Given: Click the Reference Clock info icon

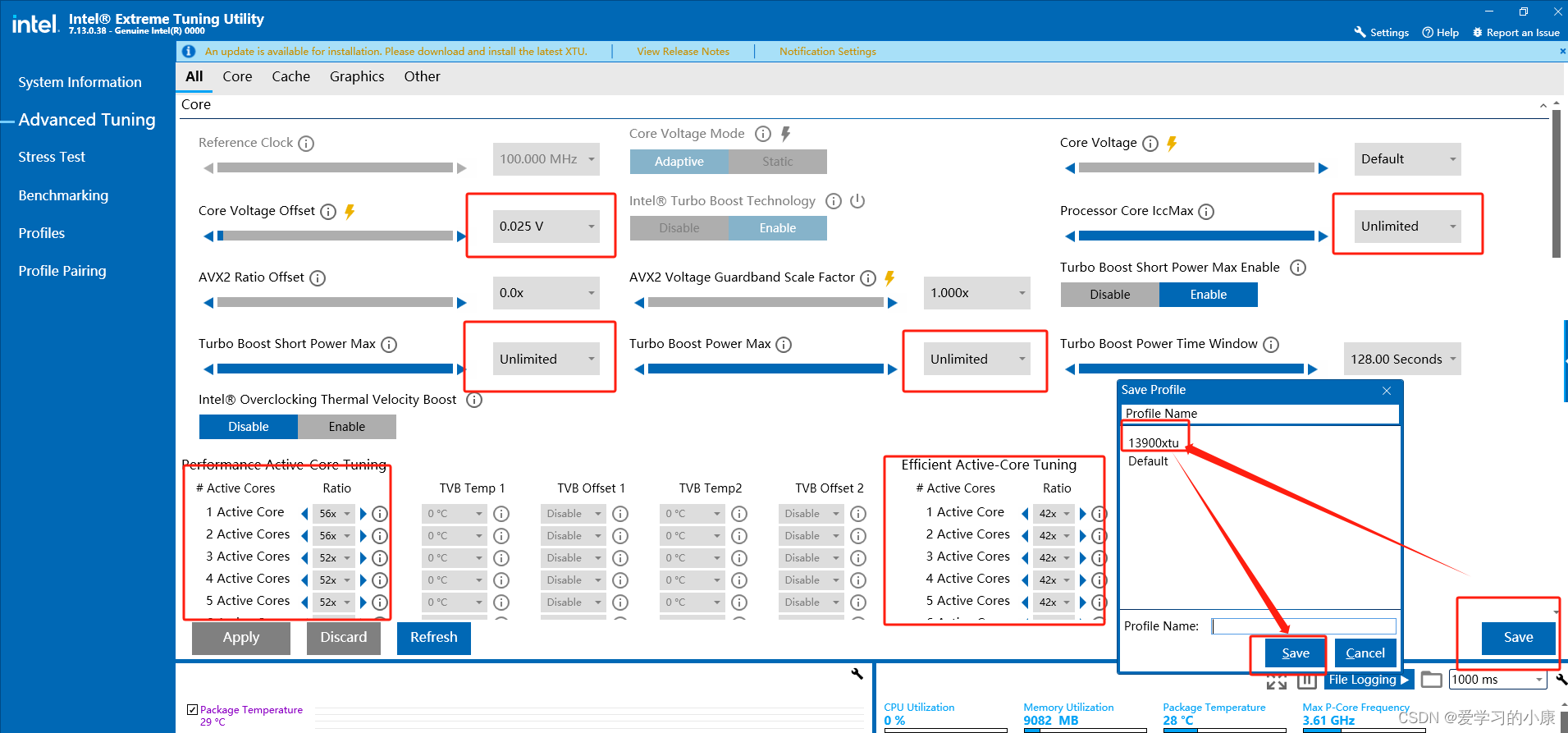Looking at the screenshot, I should click(306, 144).
